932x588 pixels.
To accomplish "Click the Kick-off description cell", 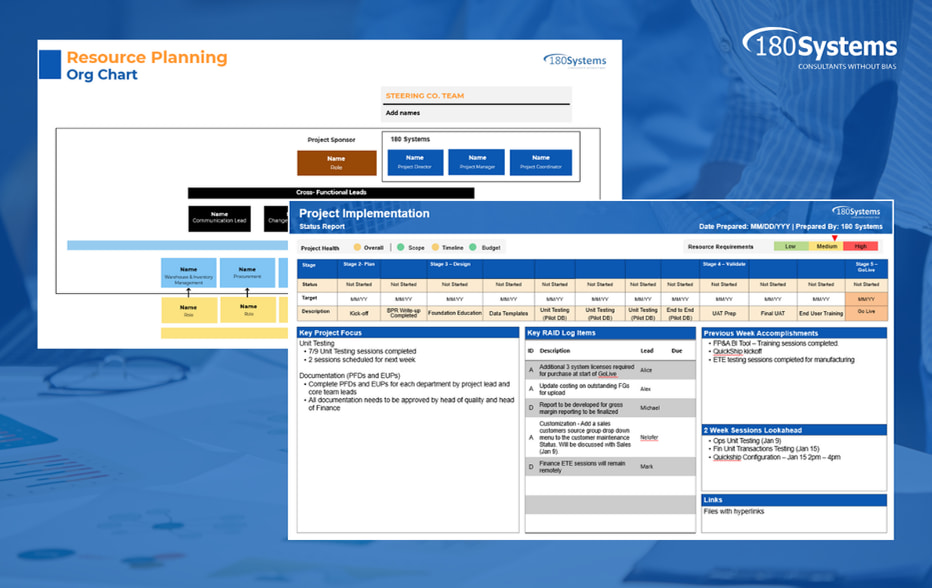I will point(359,313).
